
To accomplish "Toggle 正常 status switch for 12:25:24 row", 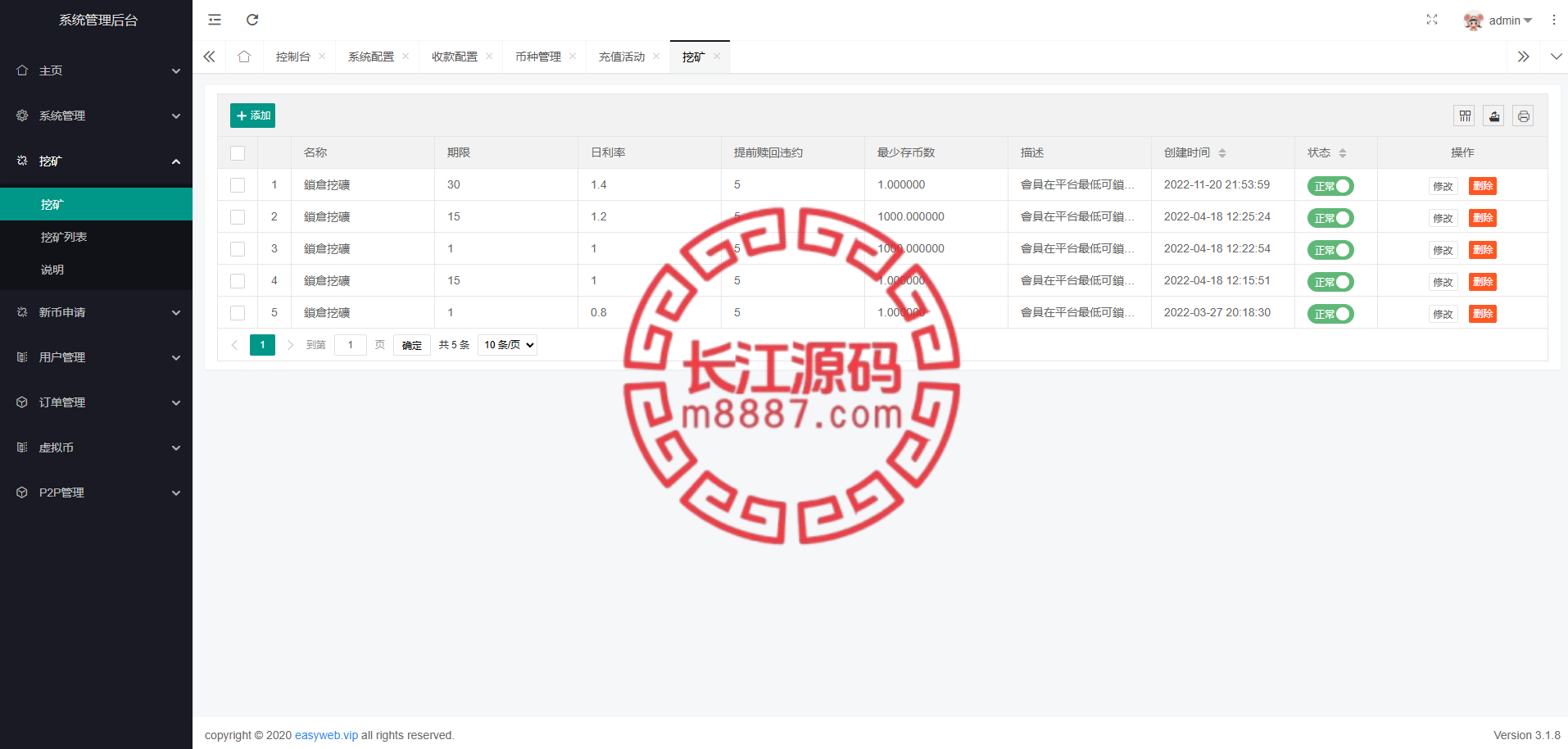I will [1330, 218].
